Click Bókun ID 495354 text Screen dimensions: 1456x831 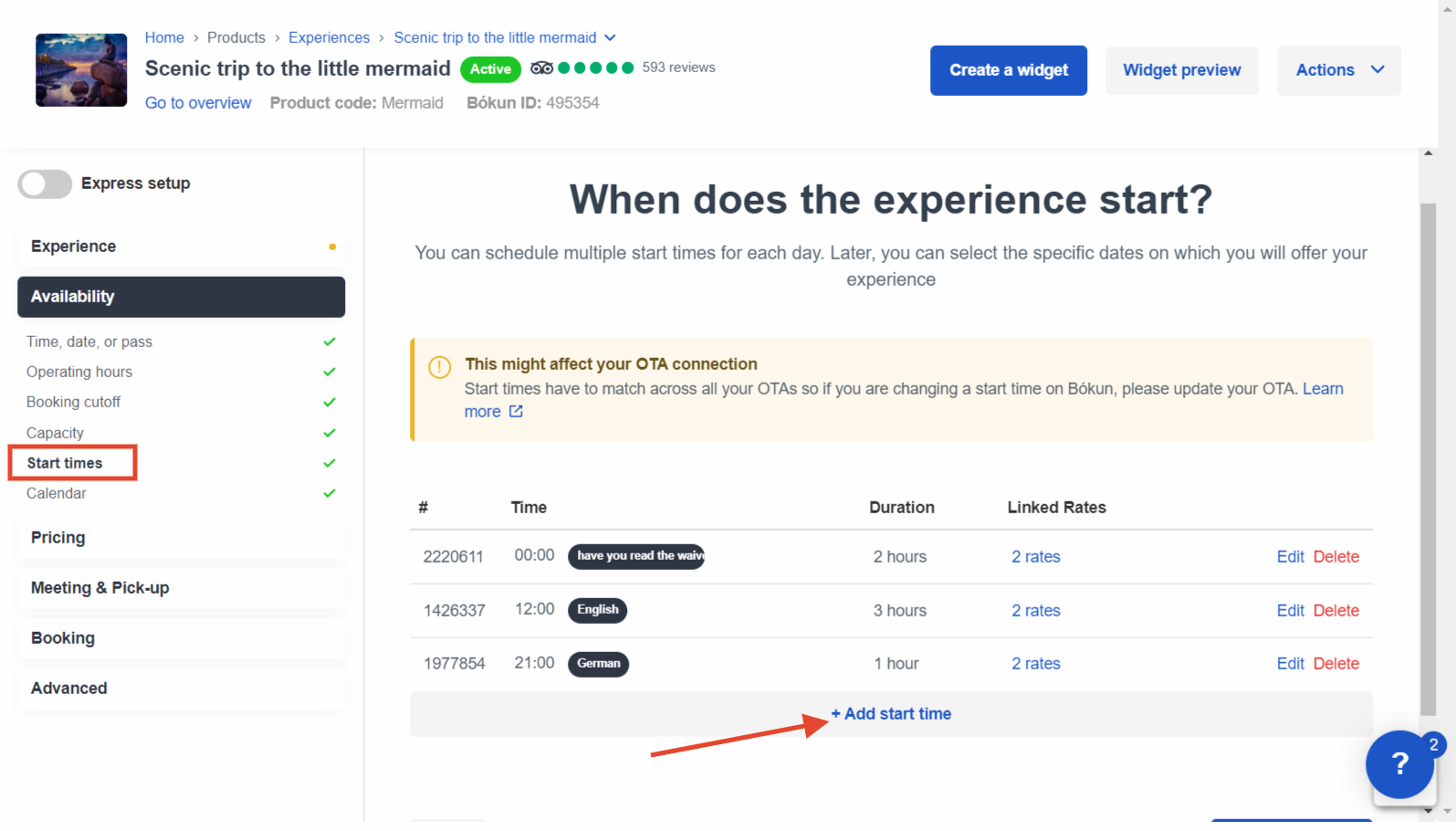533,103
